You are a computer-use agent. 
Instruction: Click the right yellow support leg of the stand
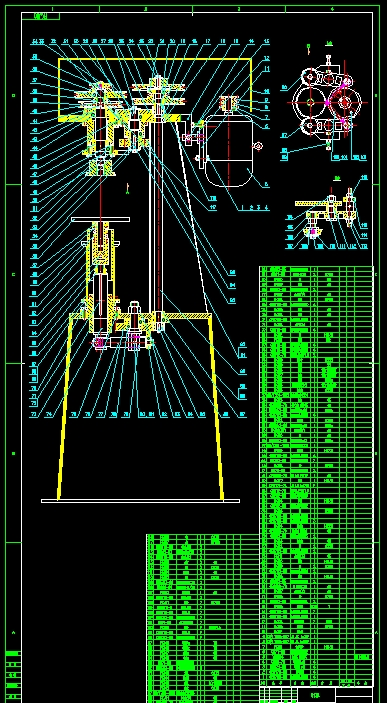(x=217, y=407)
